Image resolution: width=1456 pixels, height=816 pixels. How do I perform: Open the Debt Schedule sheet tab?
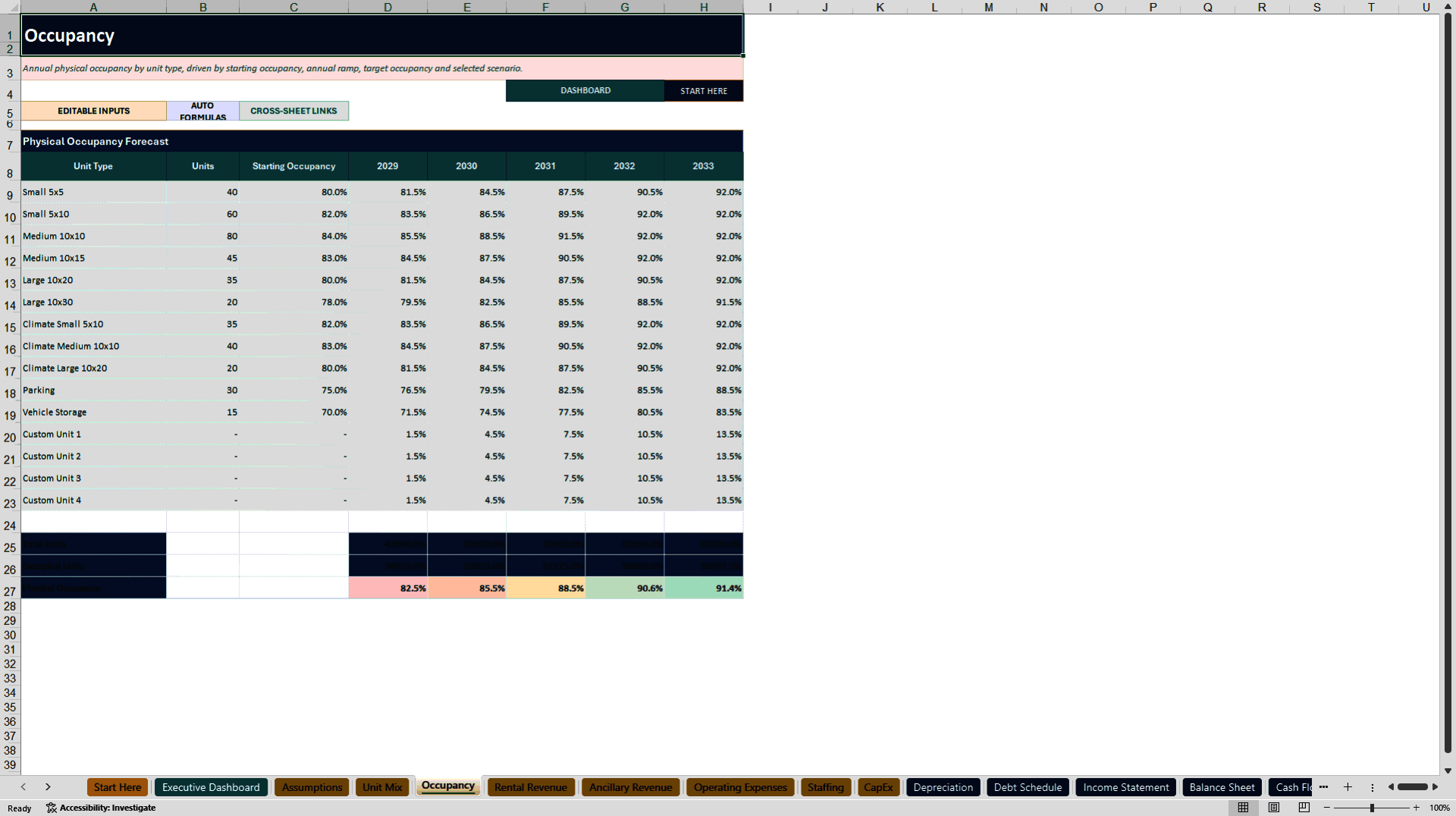(x=1028, y=787)
